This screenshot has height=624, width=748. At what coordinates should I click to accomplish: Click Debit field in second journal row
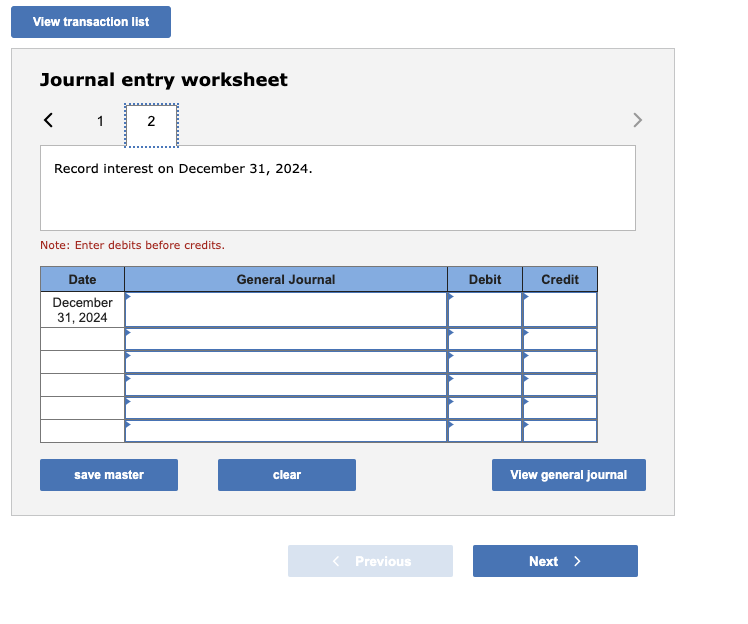[485, 339]
